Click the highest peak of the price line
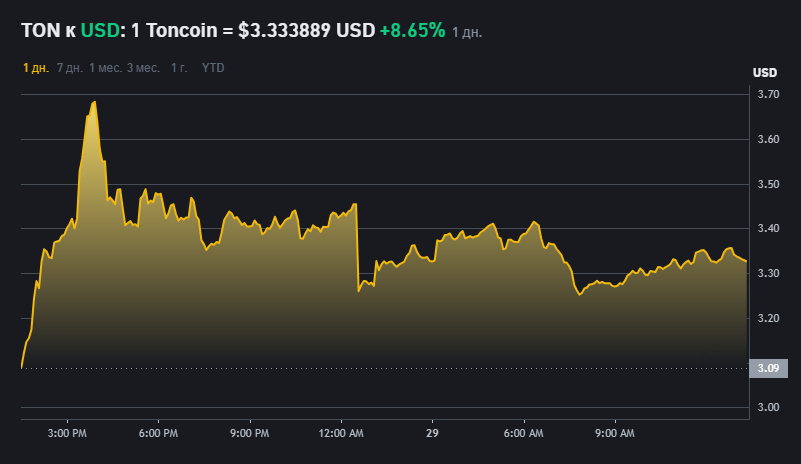 tap(94, 102)
